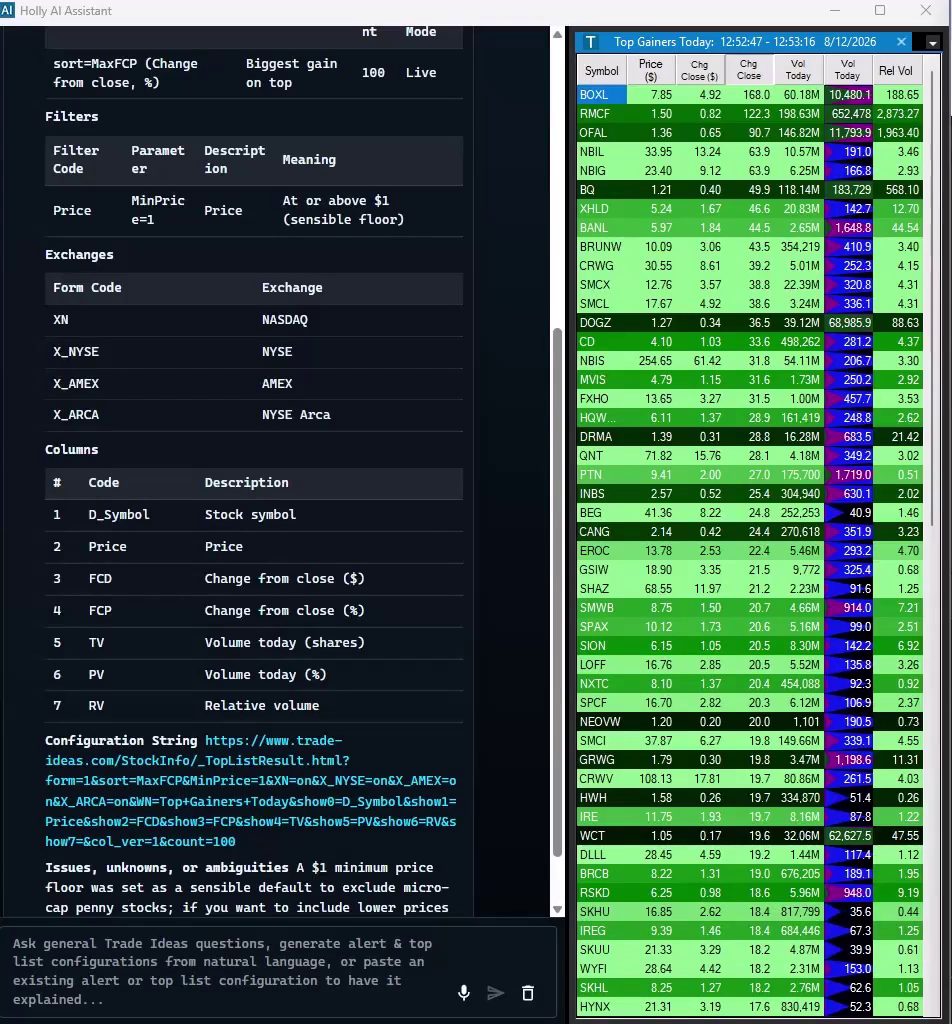Click the Holly AI Assistant app icon

(7, 10)
